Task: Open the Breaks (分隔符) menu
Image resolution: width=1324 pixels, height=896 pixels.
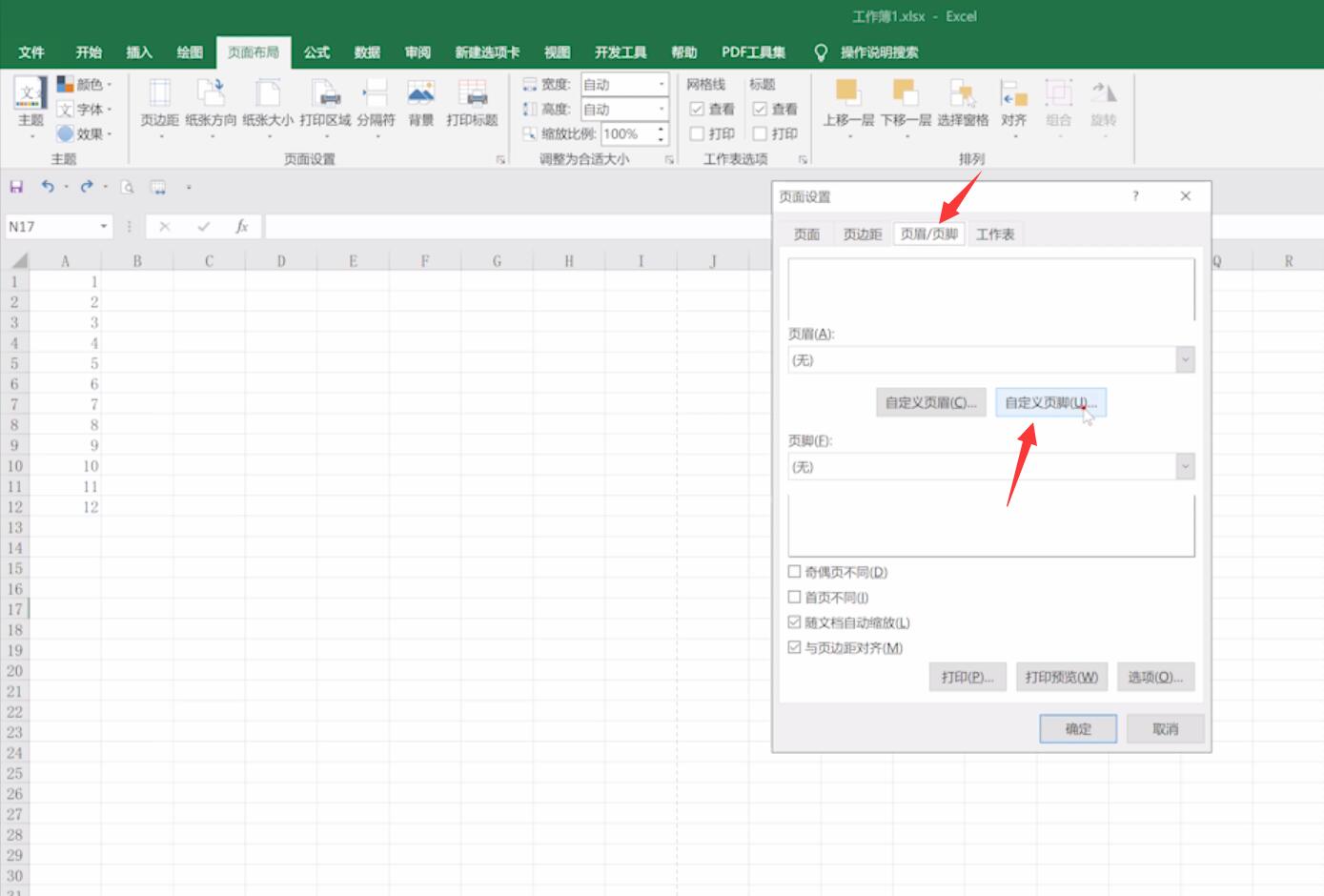Action: tap(376, 107)
